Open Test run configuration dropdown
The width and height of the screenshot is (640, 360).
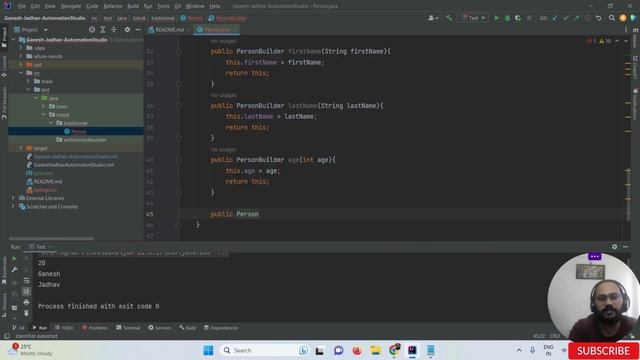click(473, 18)
